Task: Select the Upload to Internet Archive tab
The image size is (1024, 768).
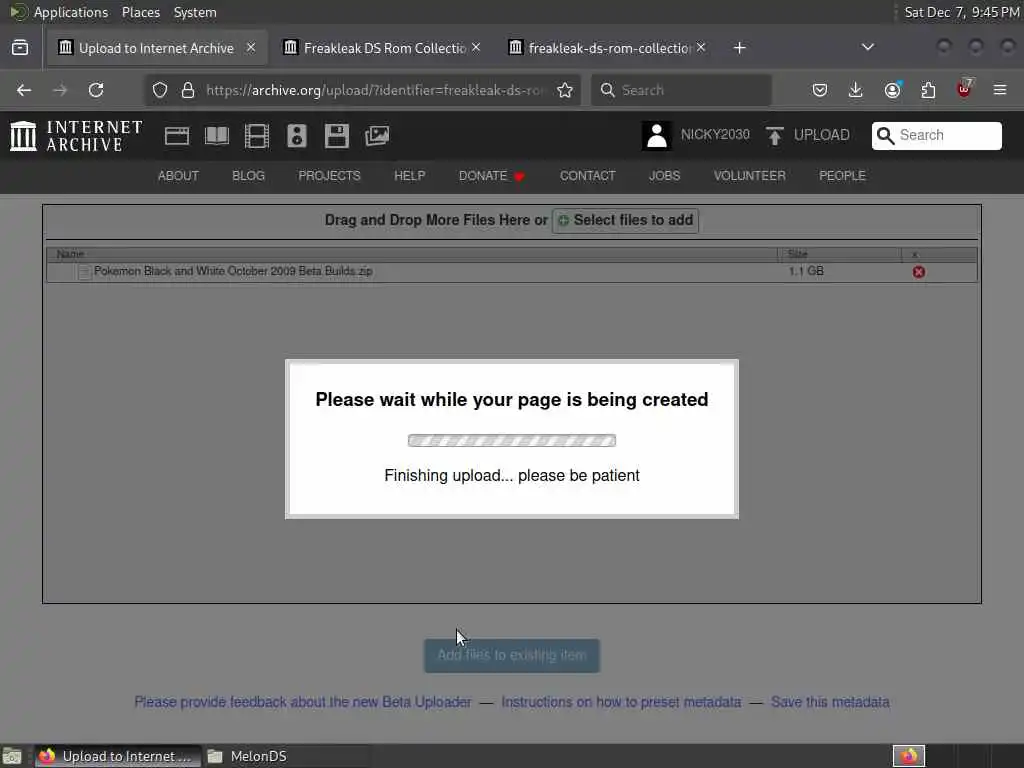Action: (x=157, y=48)
